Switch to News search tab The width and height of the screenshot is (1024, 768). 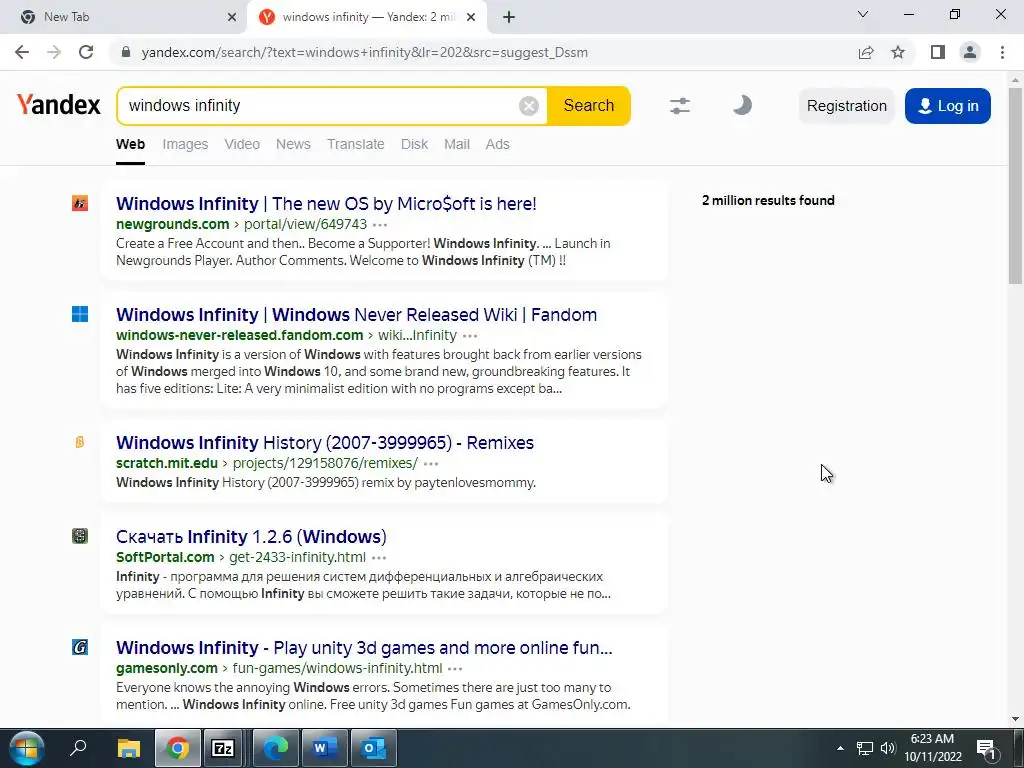(293, 144)
